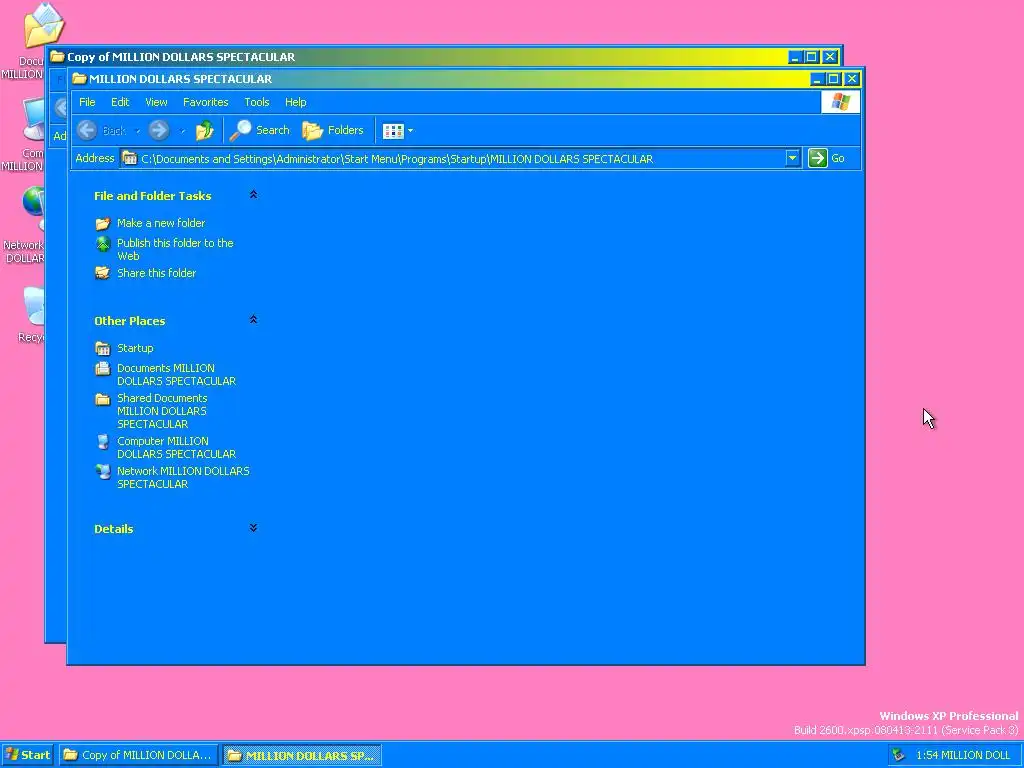Go up one folder level

pos(204,131)
